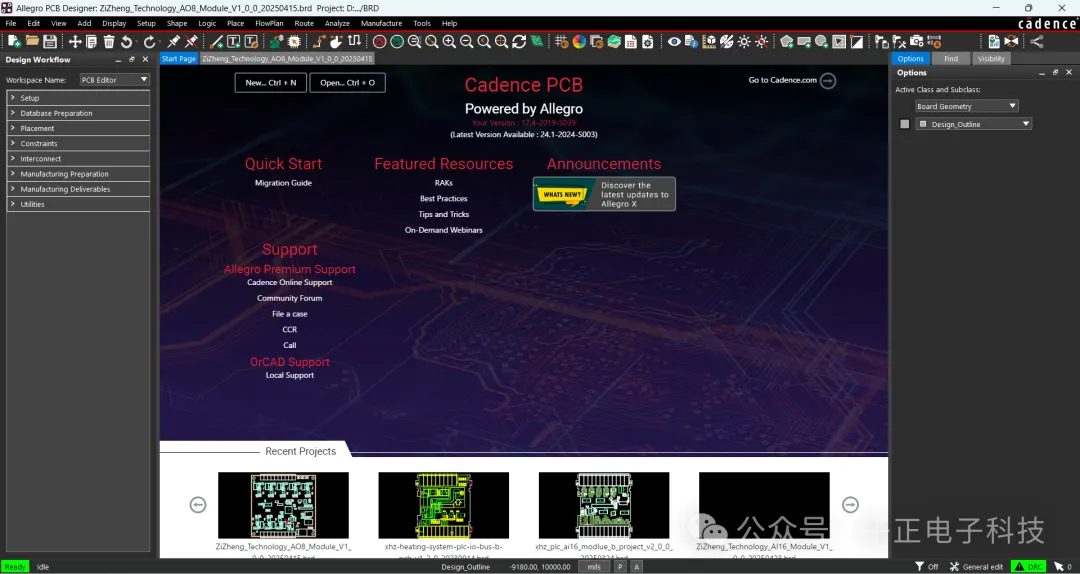Click the What's New announcement banner
Screen dimensions: 1080x574
(x=604, y=194)
